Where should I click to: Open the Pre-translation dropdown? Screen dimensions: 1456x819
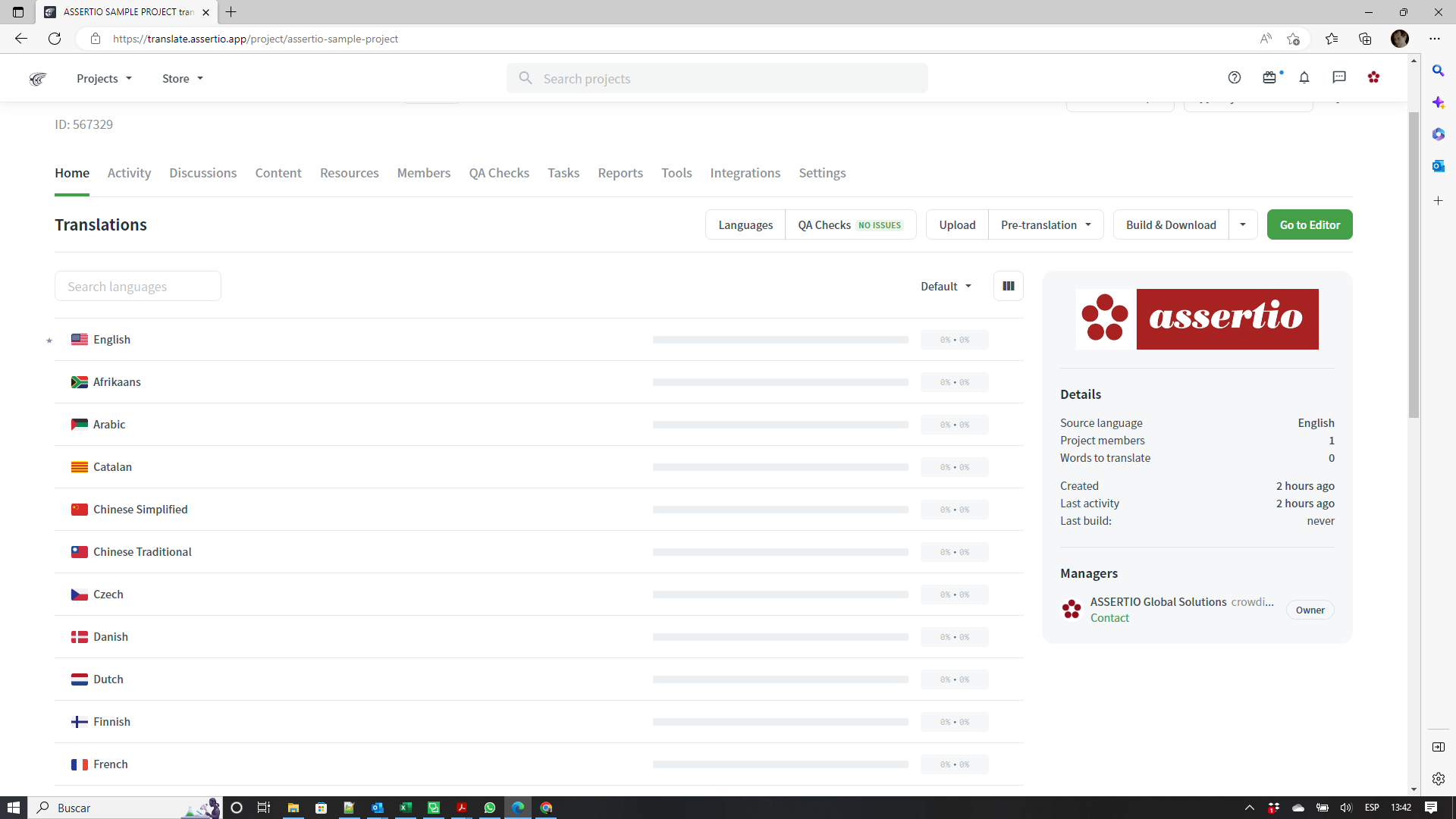[1046, 224]
